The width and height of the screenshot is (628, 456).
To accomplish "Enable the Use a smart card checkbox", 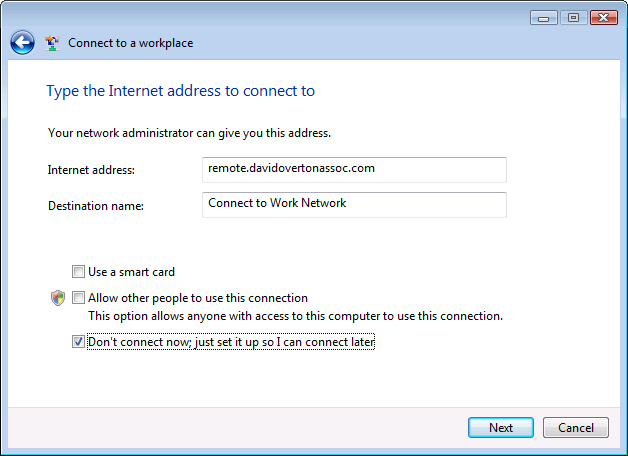I will click(78, 271).
